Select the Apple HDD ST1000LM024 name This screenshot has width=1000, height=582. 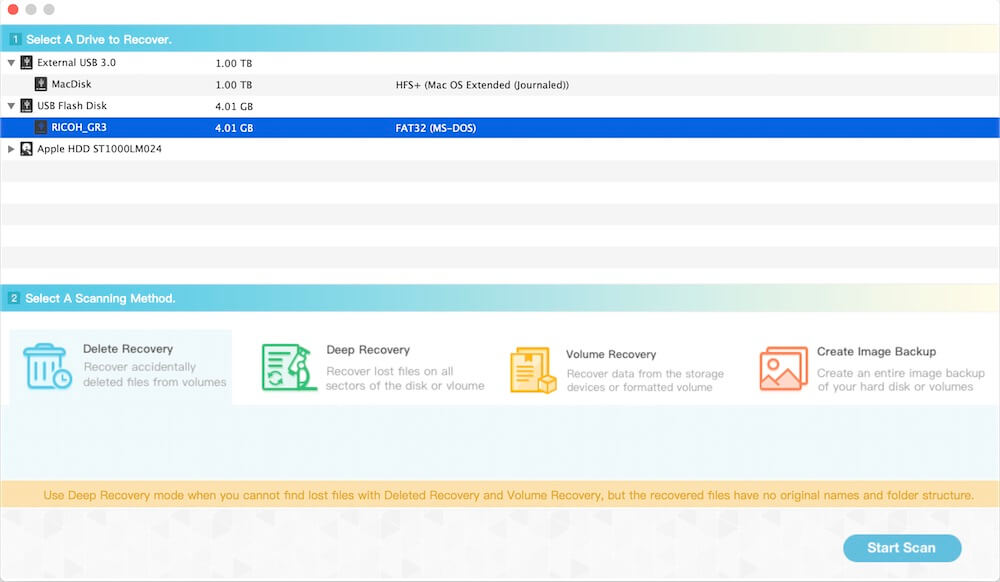[x=99, y=149]
